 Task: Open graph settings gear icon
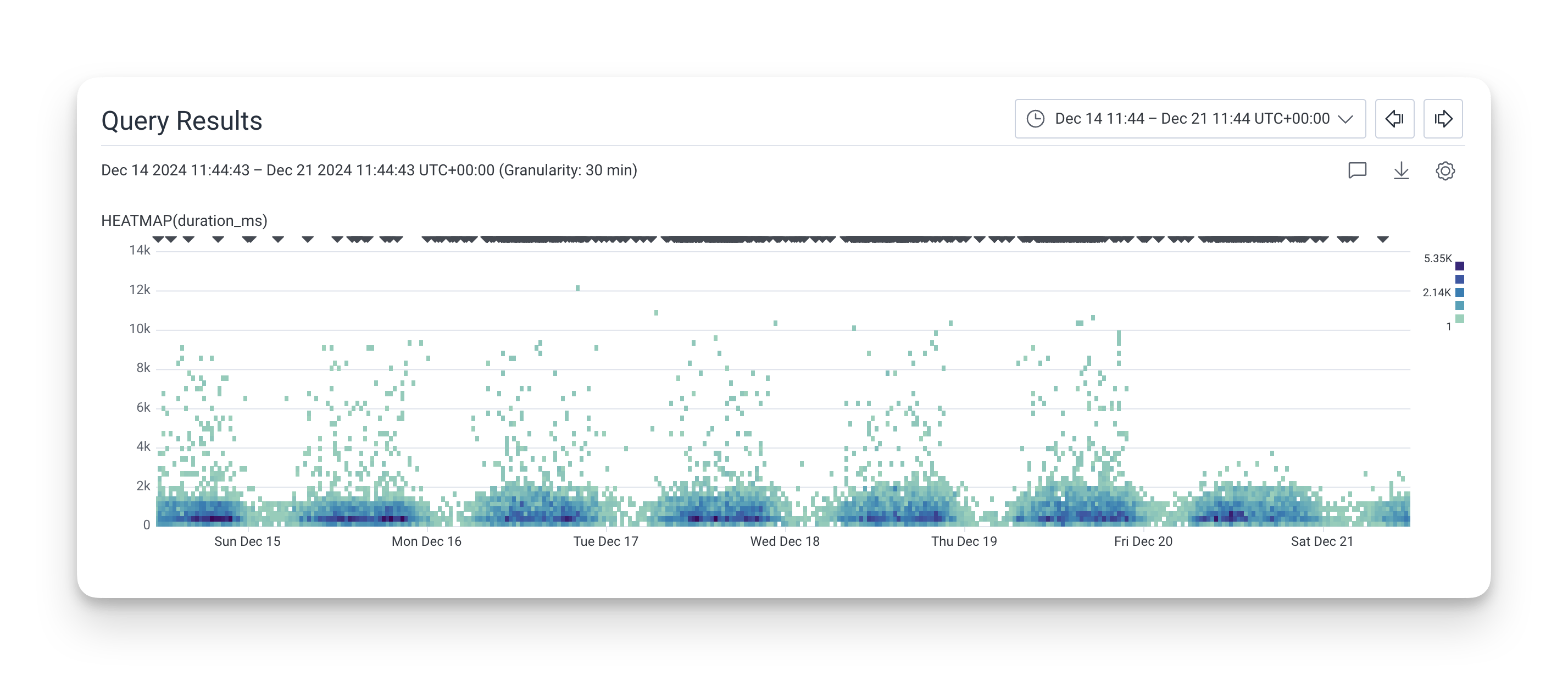1445,170
